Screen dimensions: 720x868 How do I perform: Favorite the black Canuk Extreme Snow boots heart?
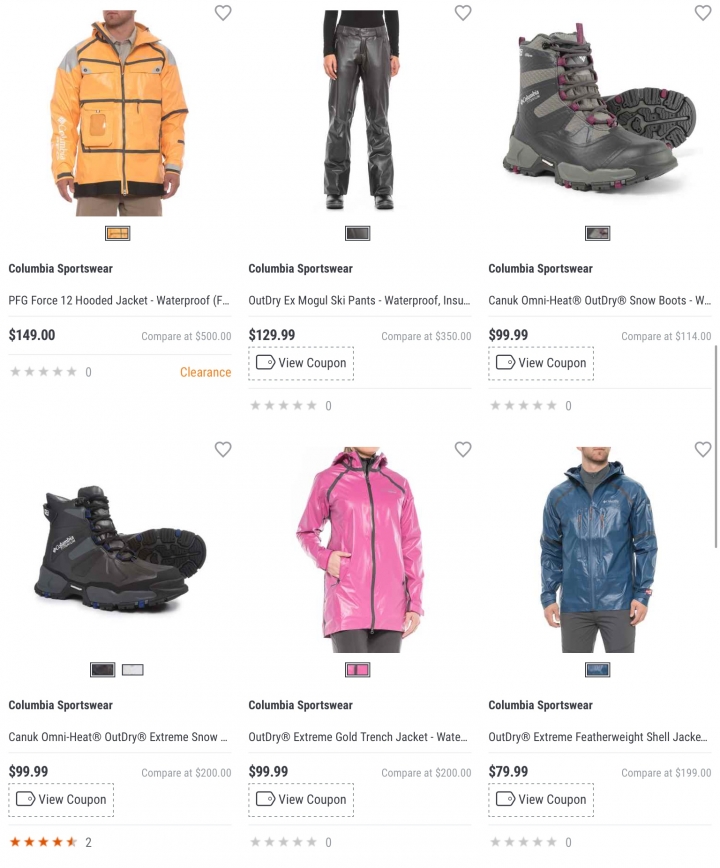[223, 449]
